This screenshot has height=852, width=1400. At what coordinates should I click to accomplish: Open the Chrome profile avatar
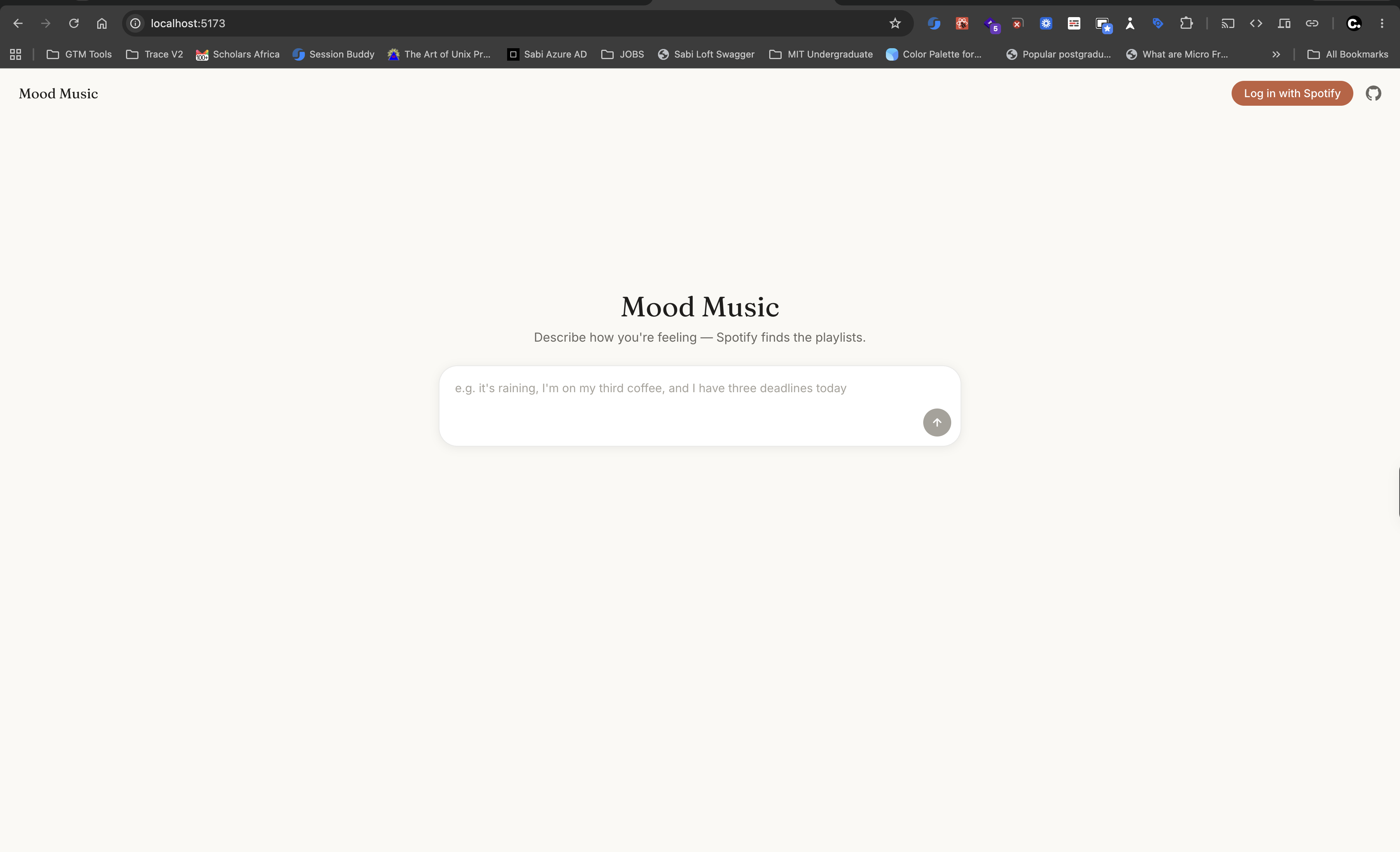(x=1354, y=23)
